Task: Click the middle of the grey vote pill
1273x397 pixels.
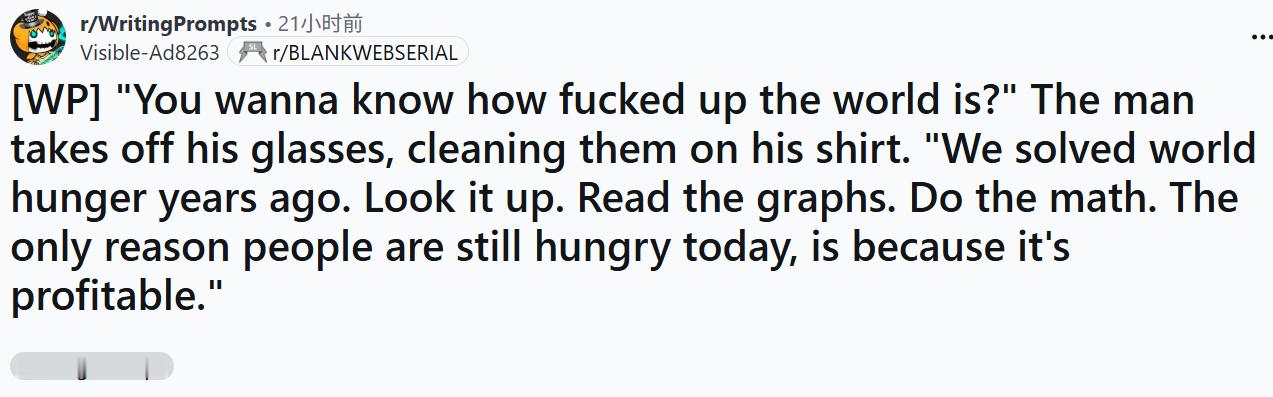Action: pyautogui.click(x=92, y=366)
